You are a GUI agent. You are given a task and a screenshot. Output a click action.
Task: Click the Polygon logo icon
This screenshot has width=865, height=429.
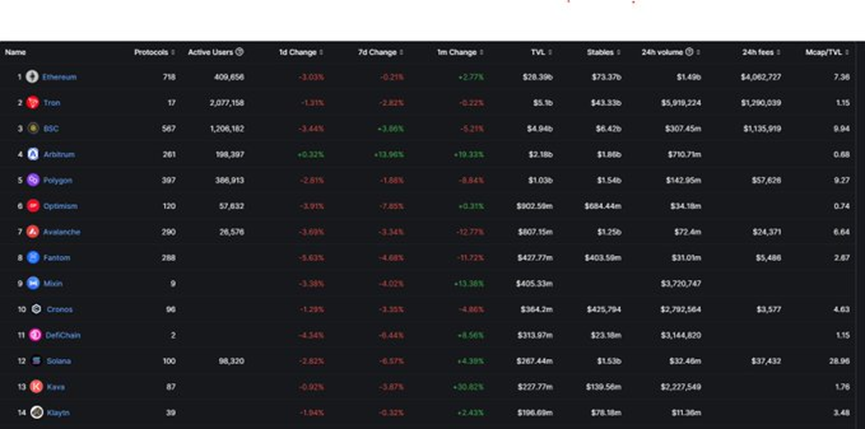(33, 180)
